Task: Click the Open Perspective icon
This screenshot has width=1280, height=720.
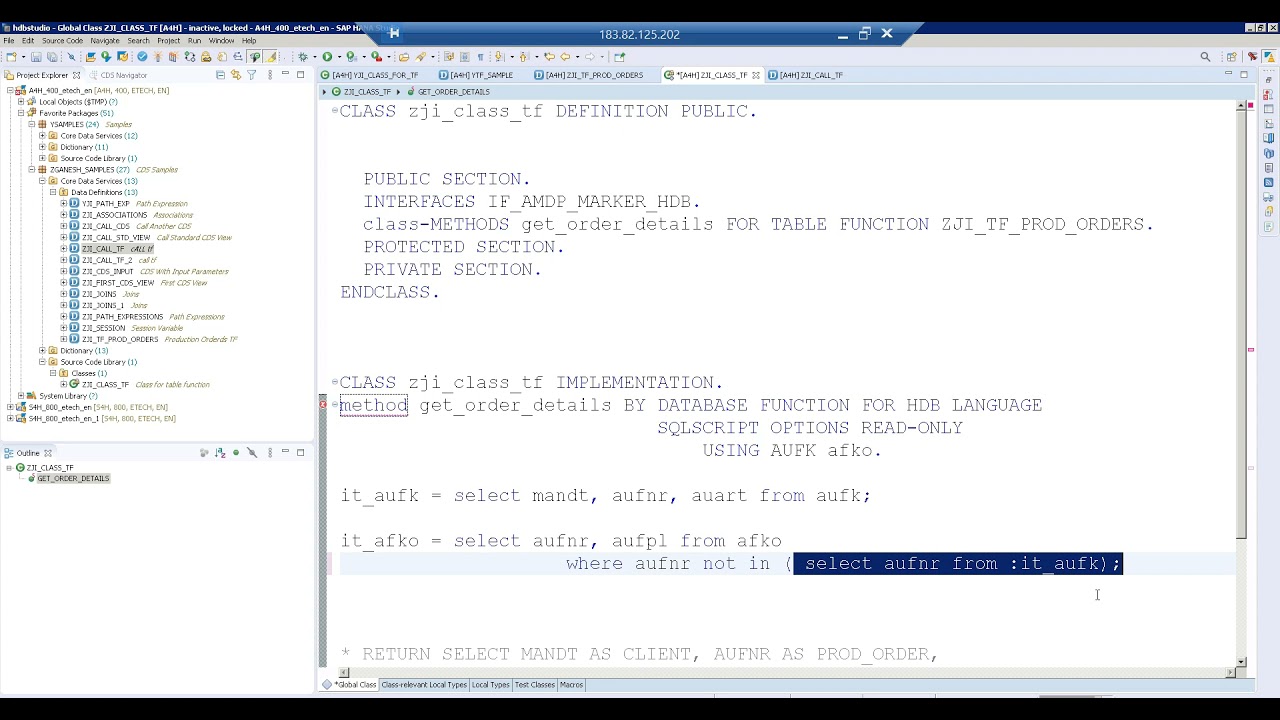Action: tap(1232, 57)
